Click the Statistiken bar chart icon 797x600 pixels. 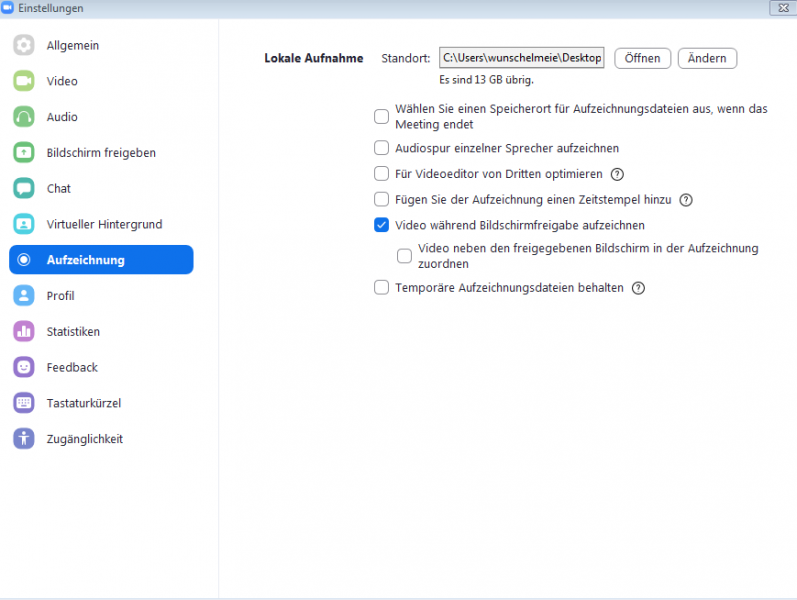[x=23, y=332]
